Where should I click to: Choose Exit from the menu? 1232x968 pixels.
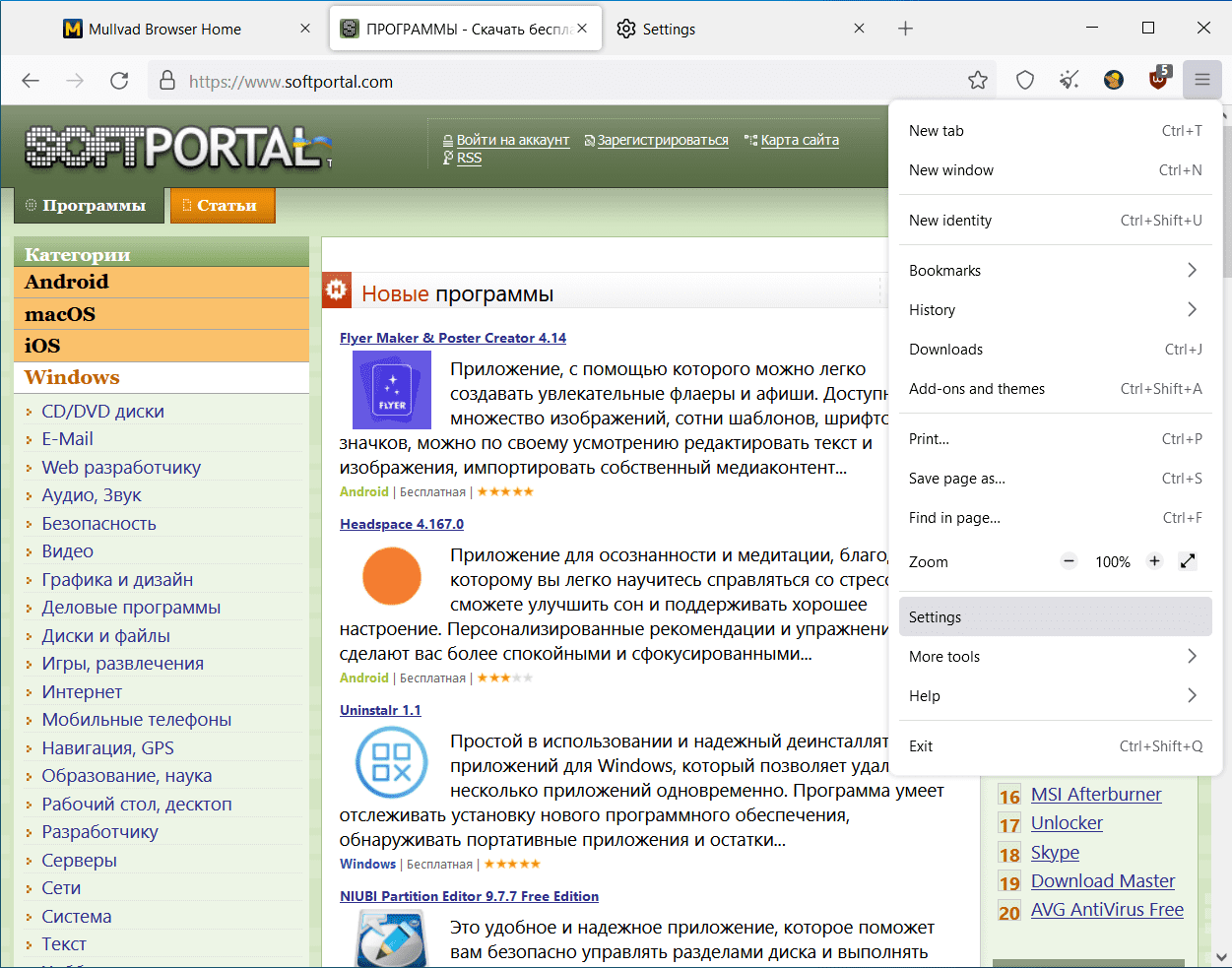[x=1056, y=746]
